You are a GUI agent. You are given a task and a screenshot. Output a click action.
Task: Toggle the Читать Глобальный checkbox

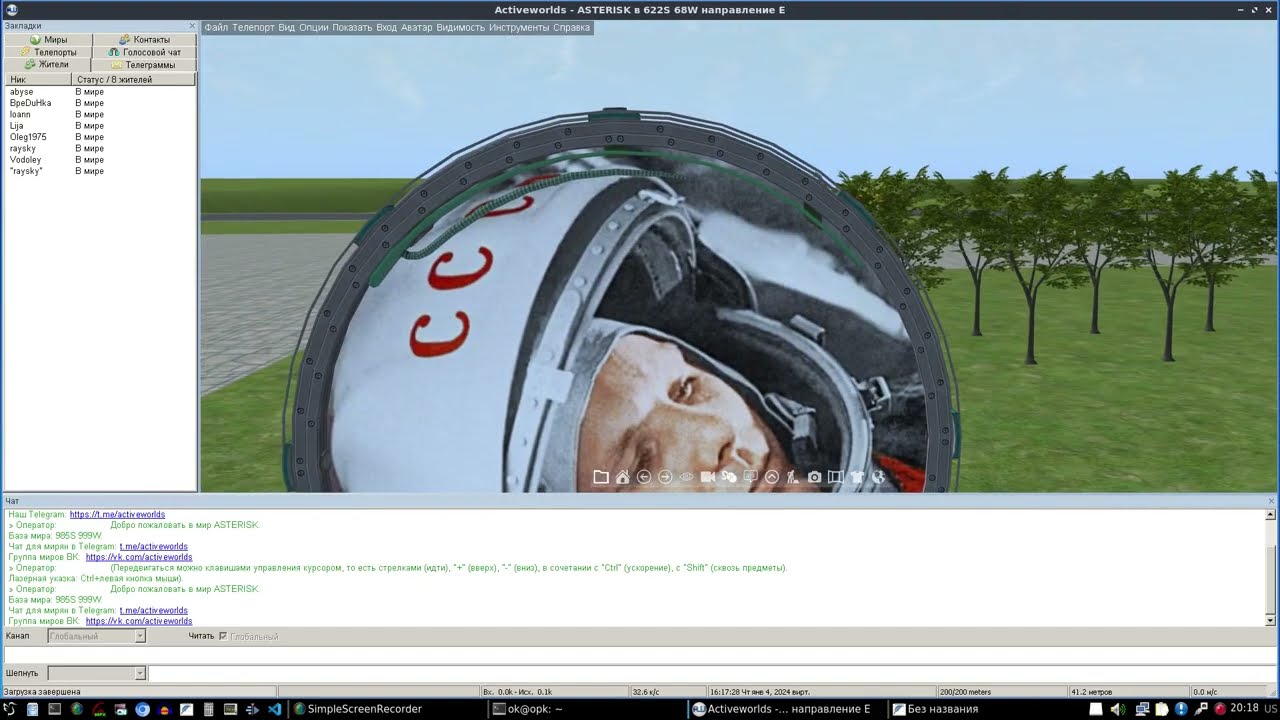[223, 636]
